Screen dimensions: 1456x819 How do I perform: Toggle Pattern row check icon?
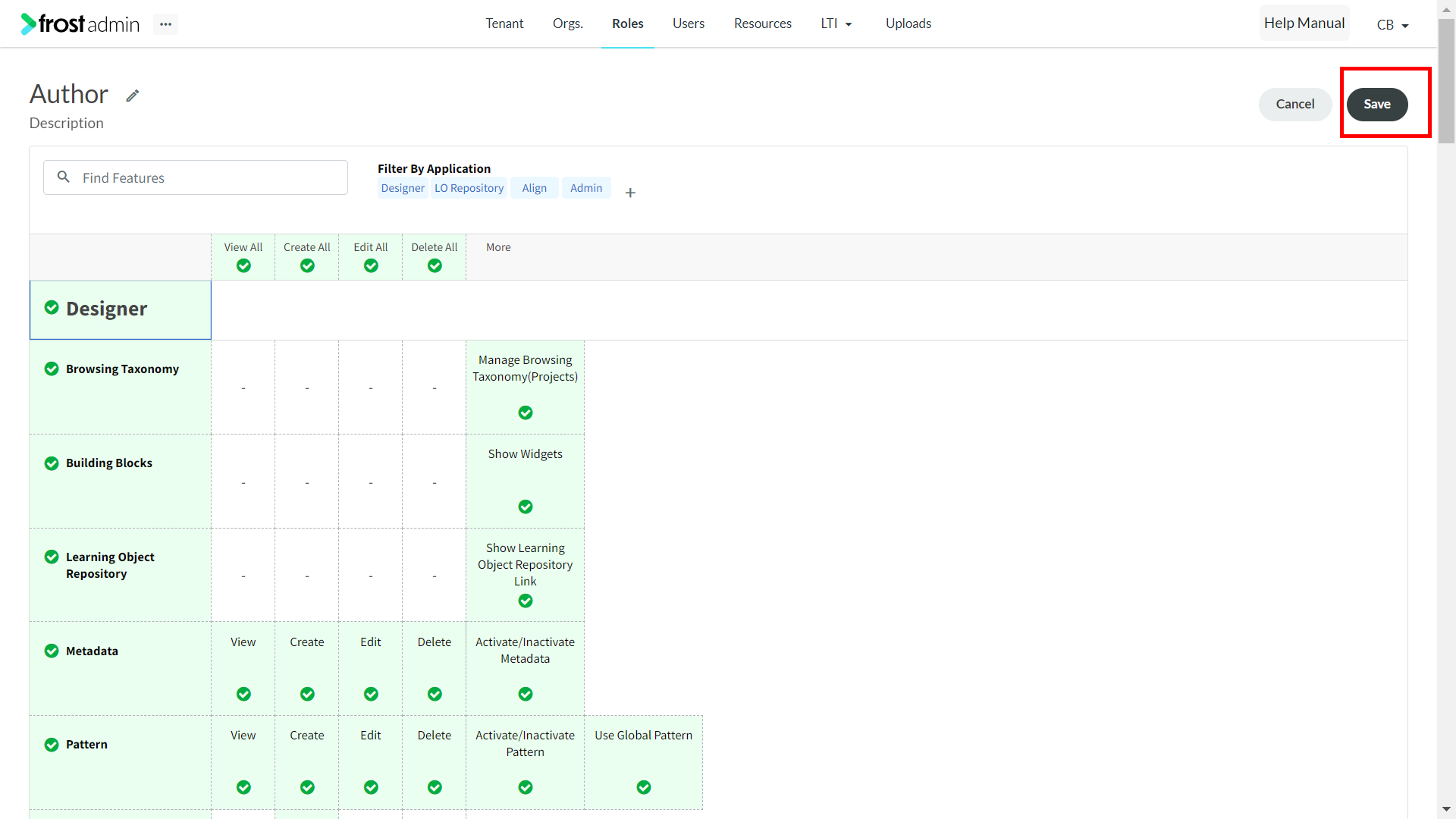[52, 745]
